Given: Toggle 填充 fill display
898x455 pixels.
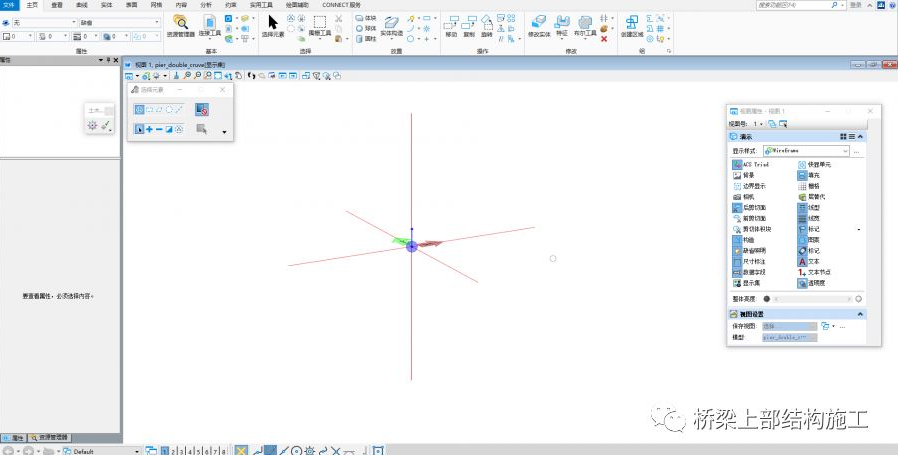Looking at the screenshot, I should pyautogui.click(x=809, y=175).
